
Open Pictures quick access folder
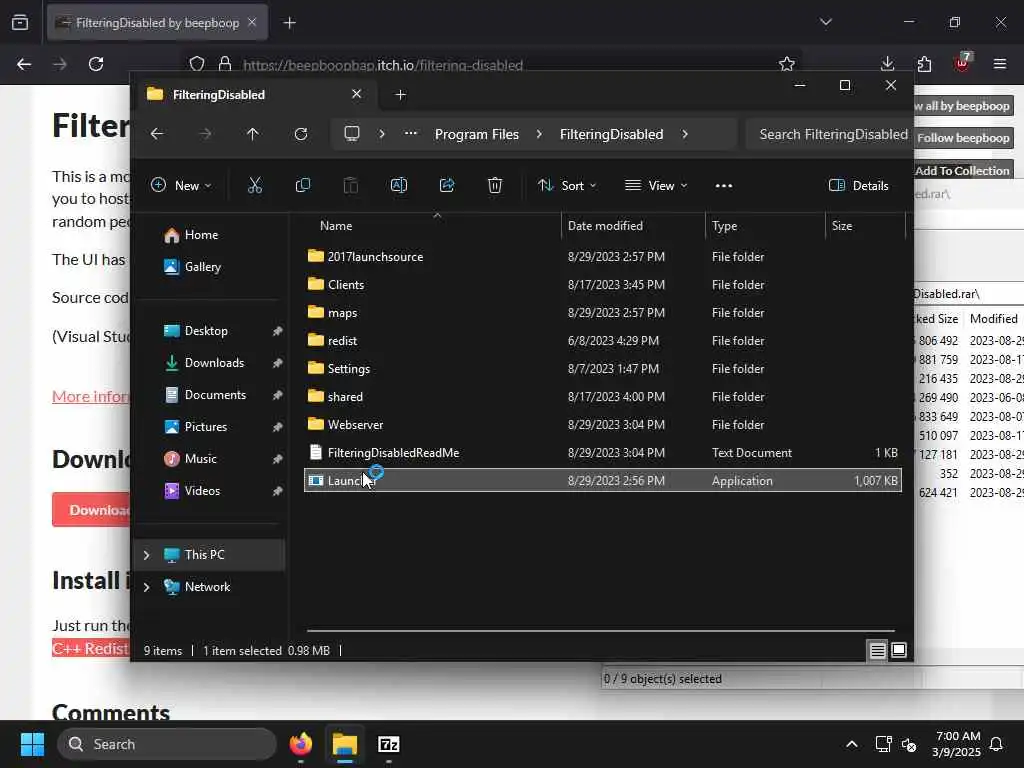pos(195,427)
